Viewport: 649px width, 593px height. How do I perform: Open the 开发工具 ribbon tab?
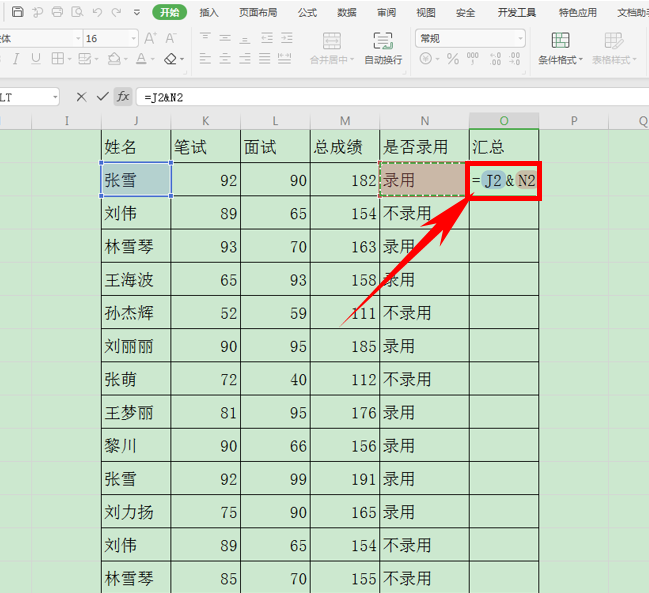click(x=516, y=12)
